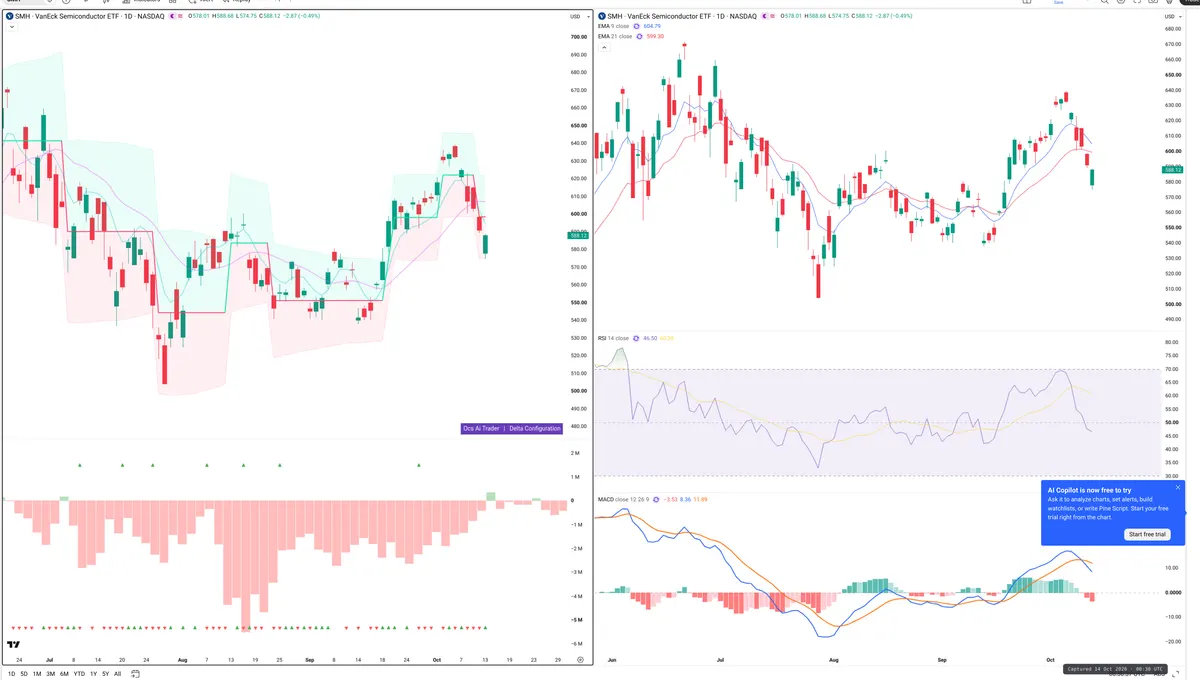This screenshot has width=1200, height=680.
Task: Click the Oct label on right time axis
Action: [1050, 660]
